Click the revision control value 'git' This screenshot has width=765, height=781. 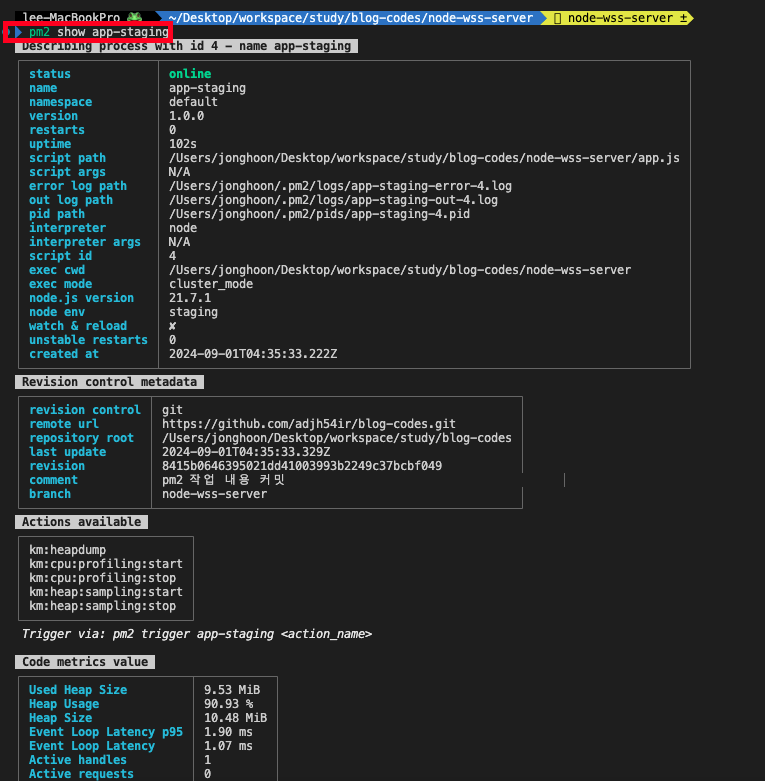(172, 410)
